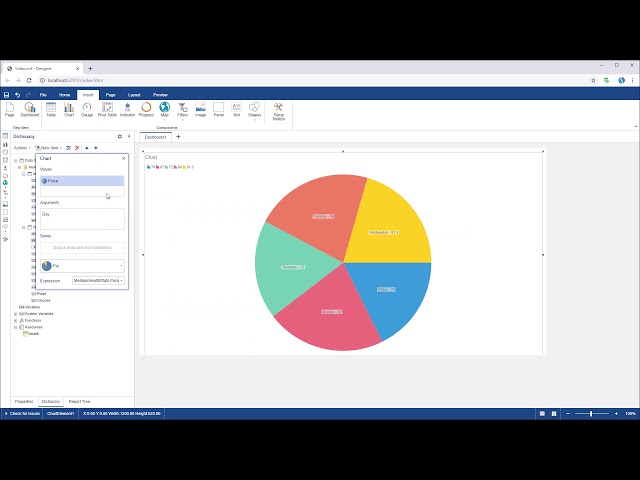Viewport: 640px width, 480px height.
Task: Close the Chart editor popup
Action: tap(124, 158)
